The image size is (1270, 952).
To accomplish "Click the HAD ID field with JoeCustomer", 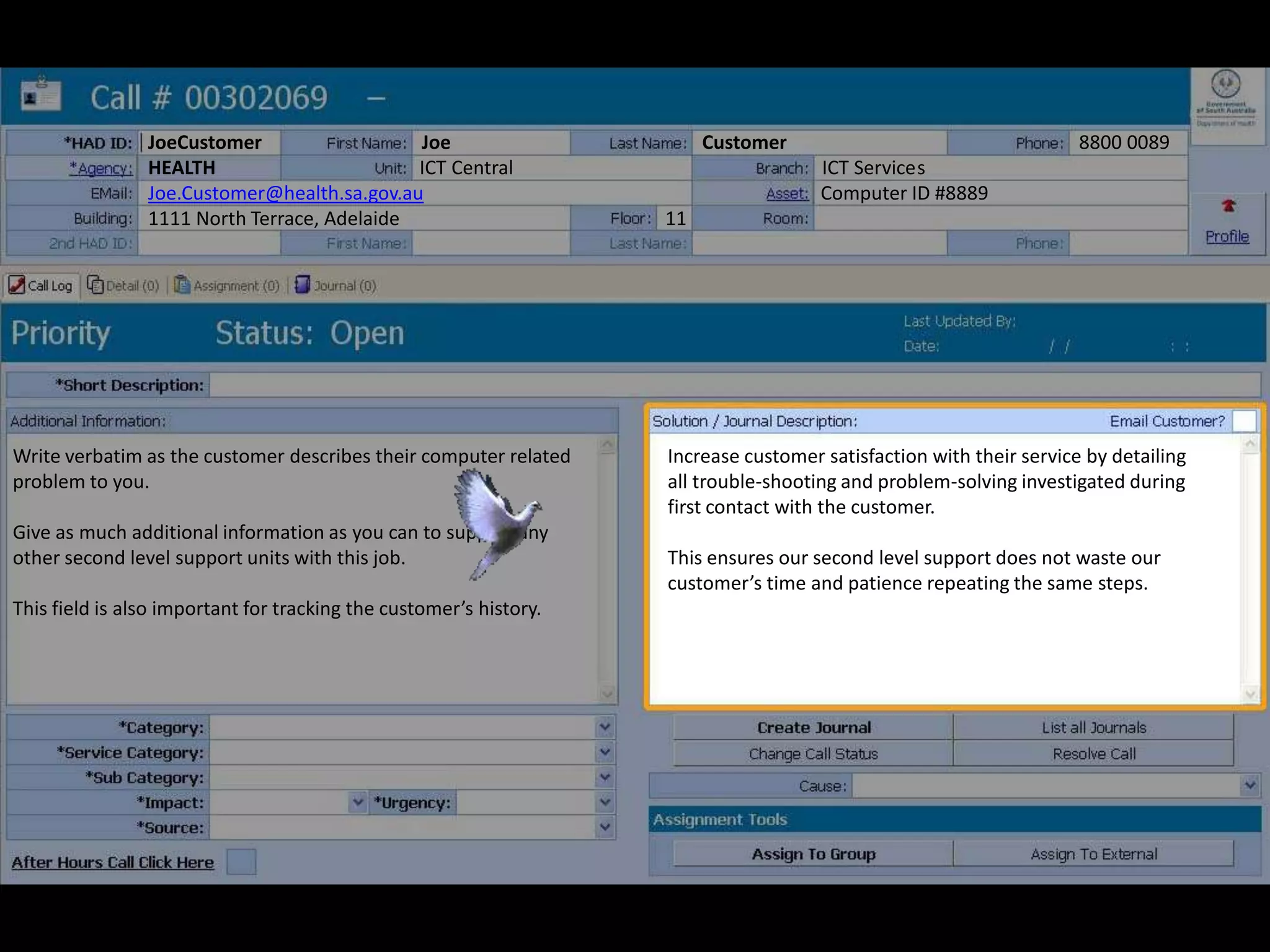I will 210,143.
